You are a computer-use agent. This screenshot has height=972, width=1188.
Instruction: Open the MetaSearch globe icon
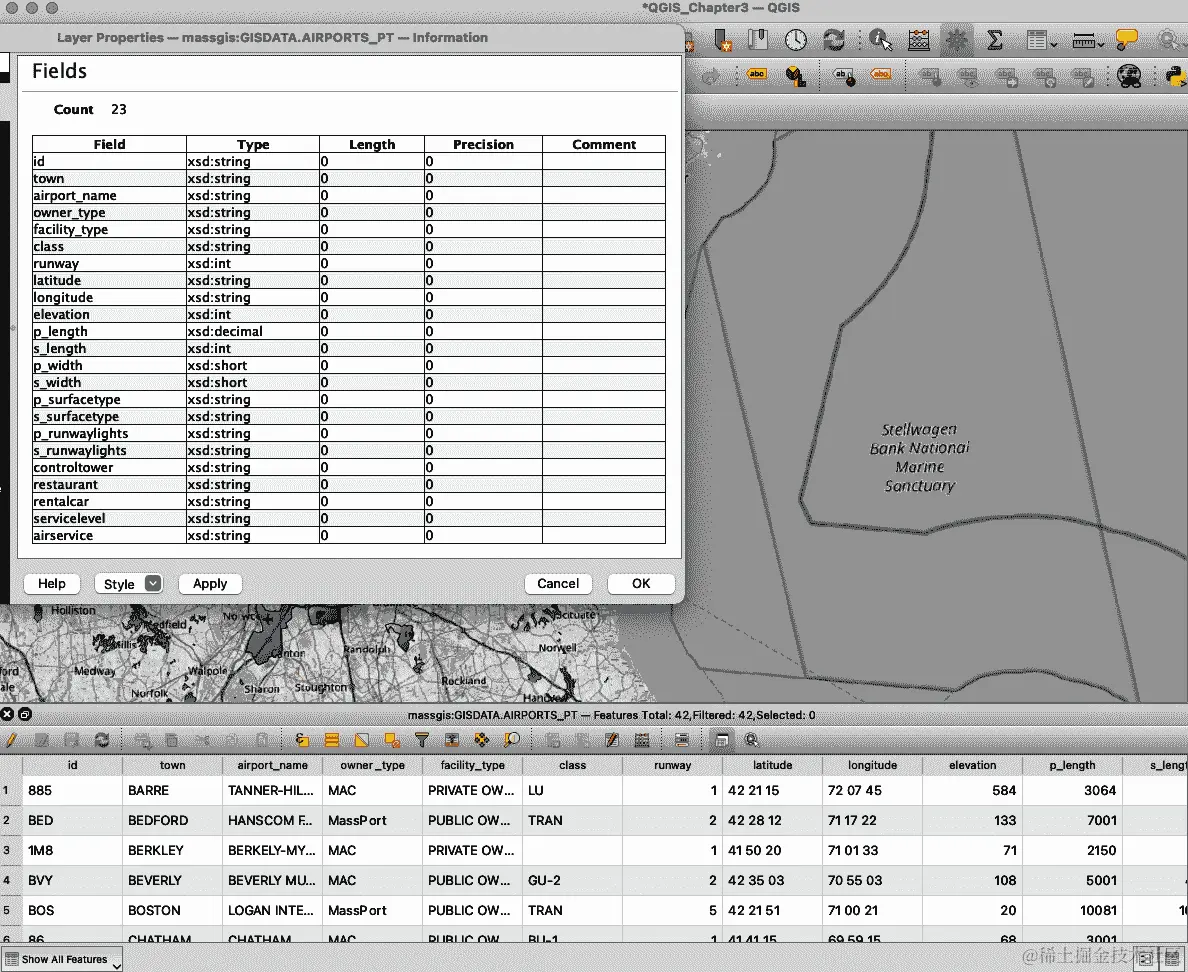[x=1129, y=76]
